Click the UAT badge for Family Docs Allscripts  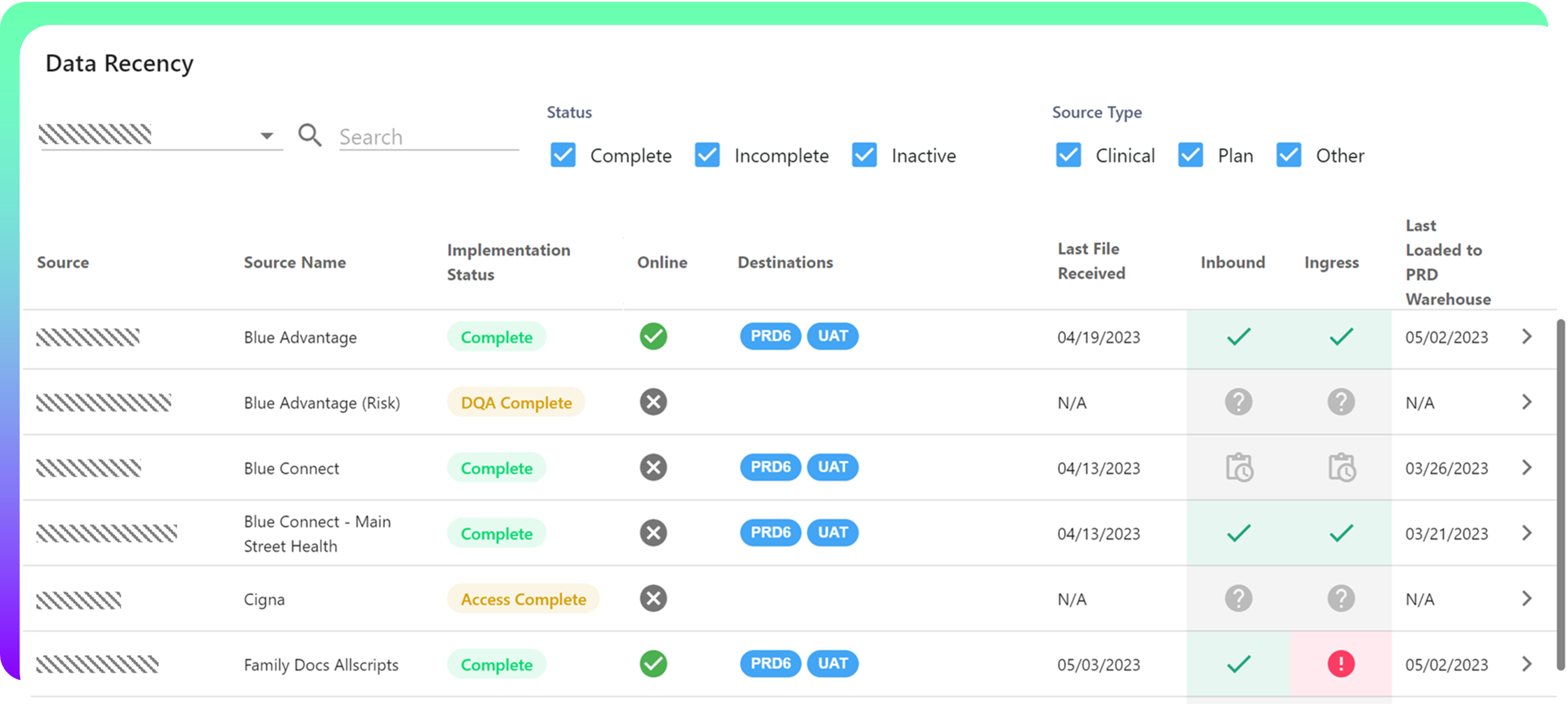pos(832,664)
